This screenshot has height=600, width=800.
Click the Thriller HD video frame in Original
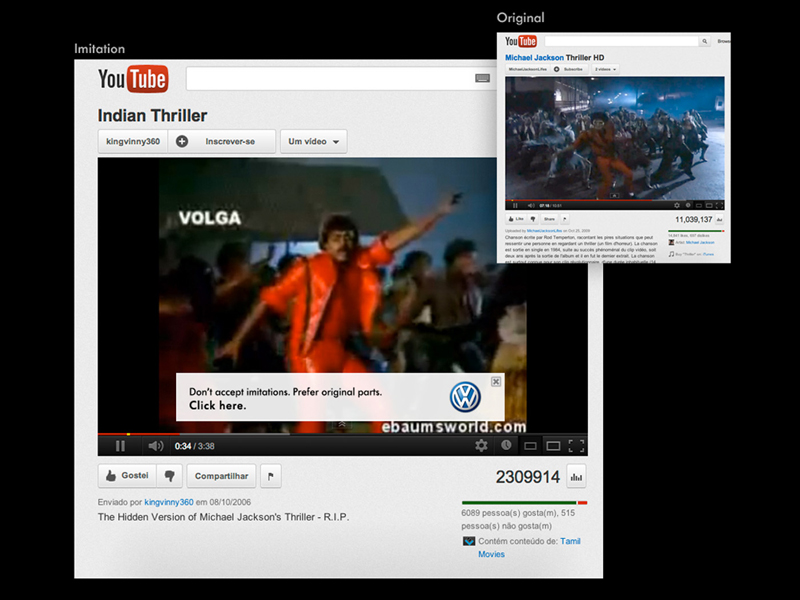tap(615, 138)
